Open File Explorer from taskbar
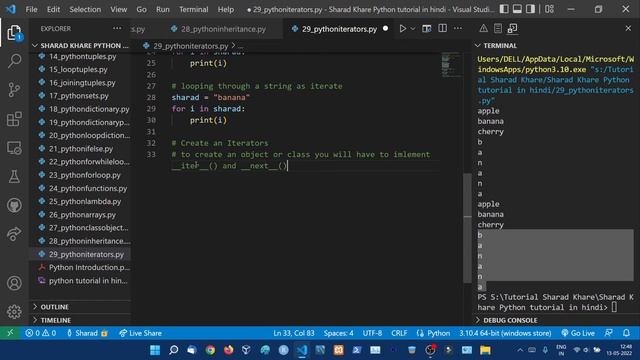The image size is (640, 360). pyautogui.click(x=485, y=350)
